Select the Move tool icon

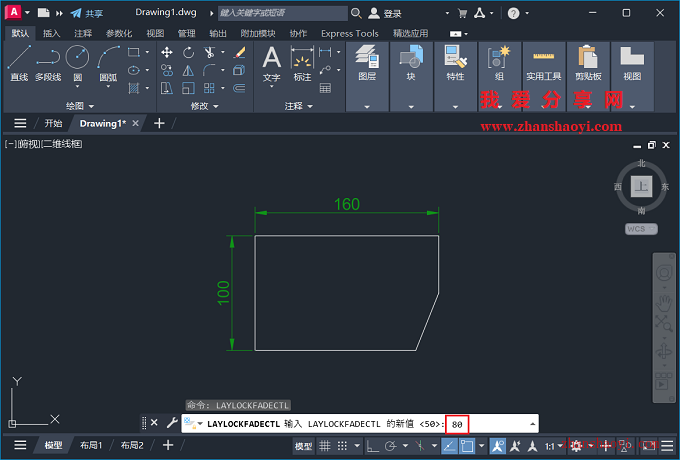(167, 52)
